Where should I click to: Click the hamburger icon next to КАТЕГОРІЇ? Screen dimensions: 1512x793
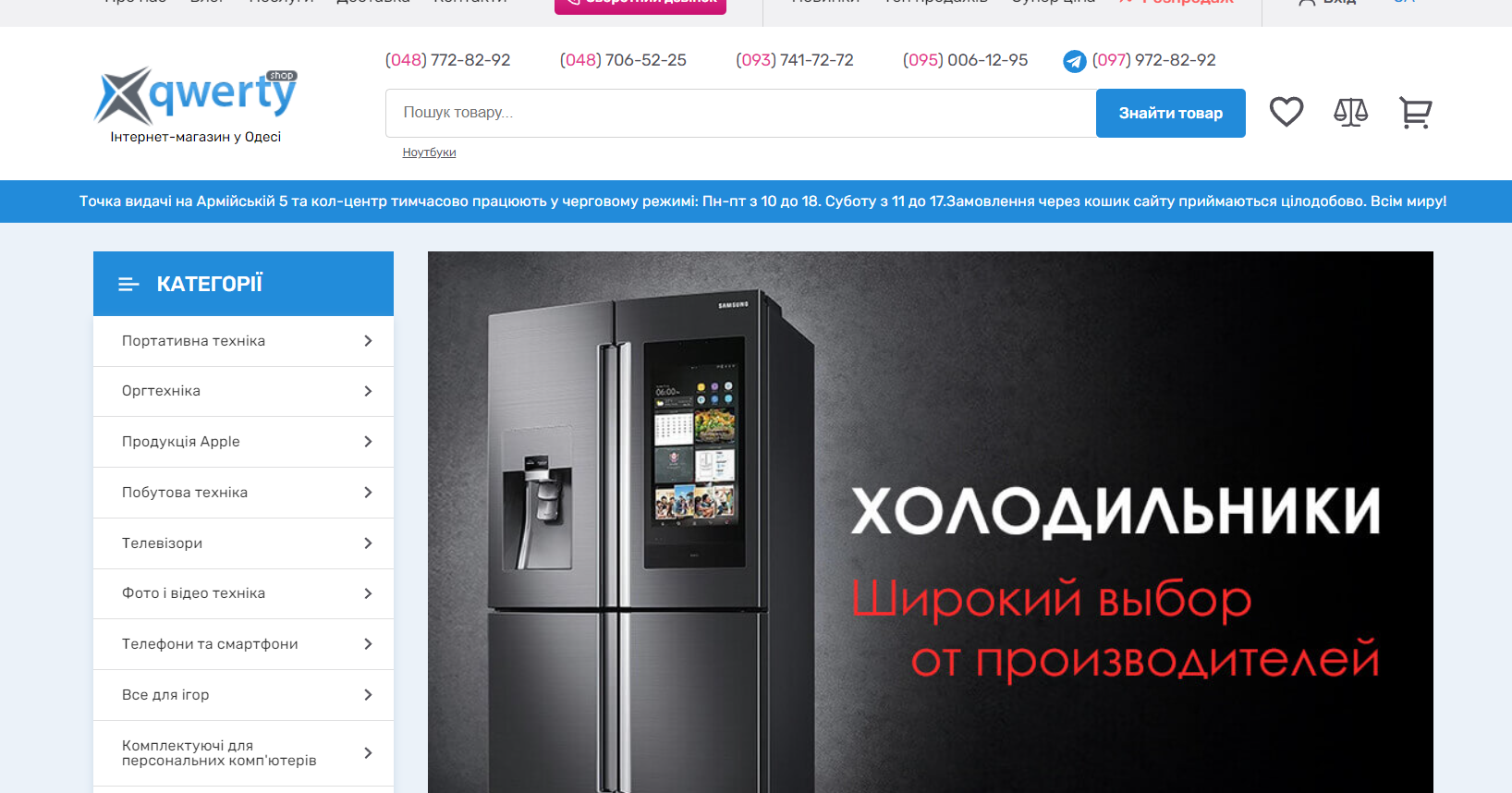tap(128, 284)
